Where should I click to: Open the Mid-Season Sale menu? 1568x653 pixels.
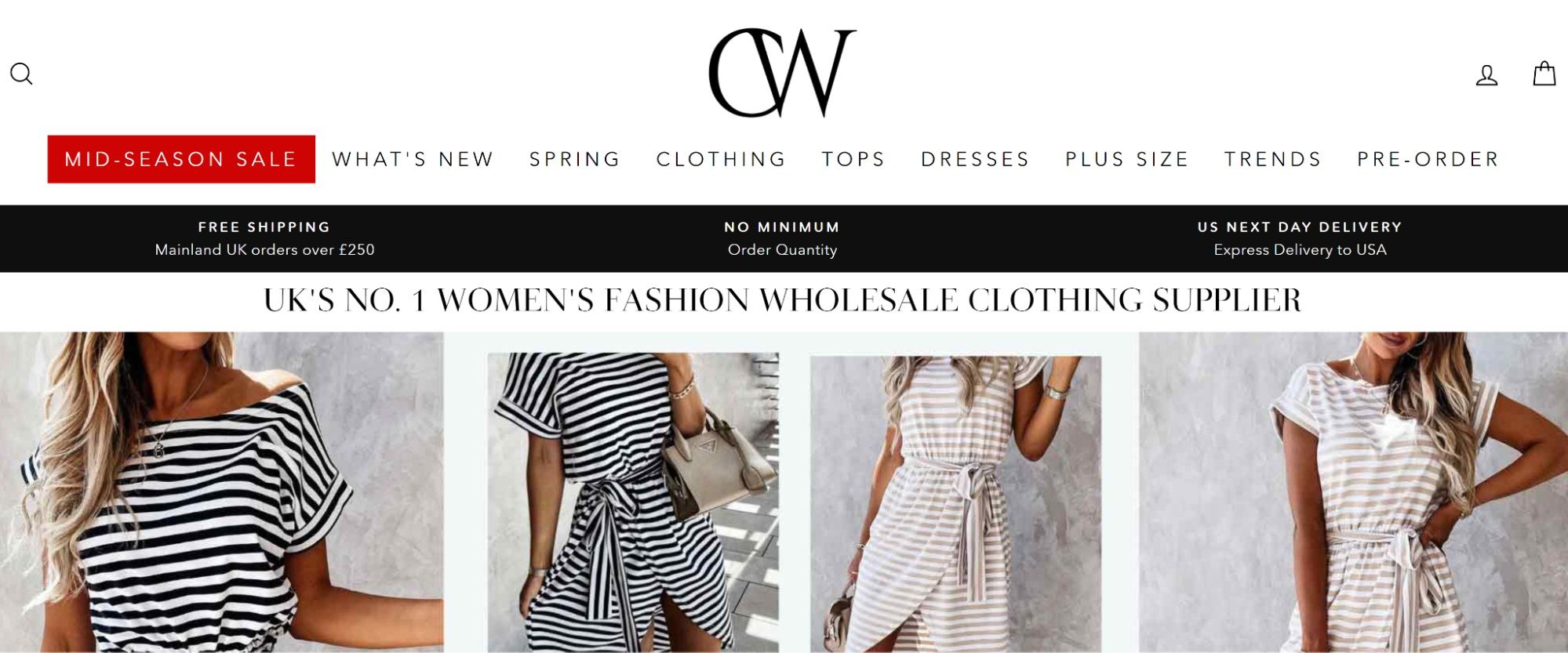point(181,159)
